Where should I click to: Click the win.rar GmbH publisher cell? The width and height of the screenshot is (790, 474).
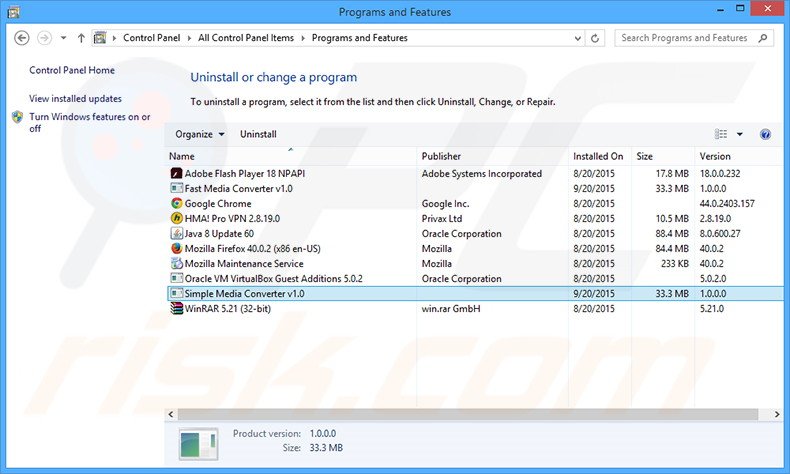(x=451, y=309)
